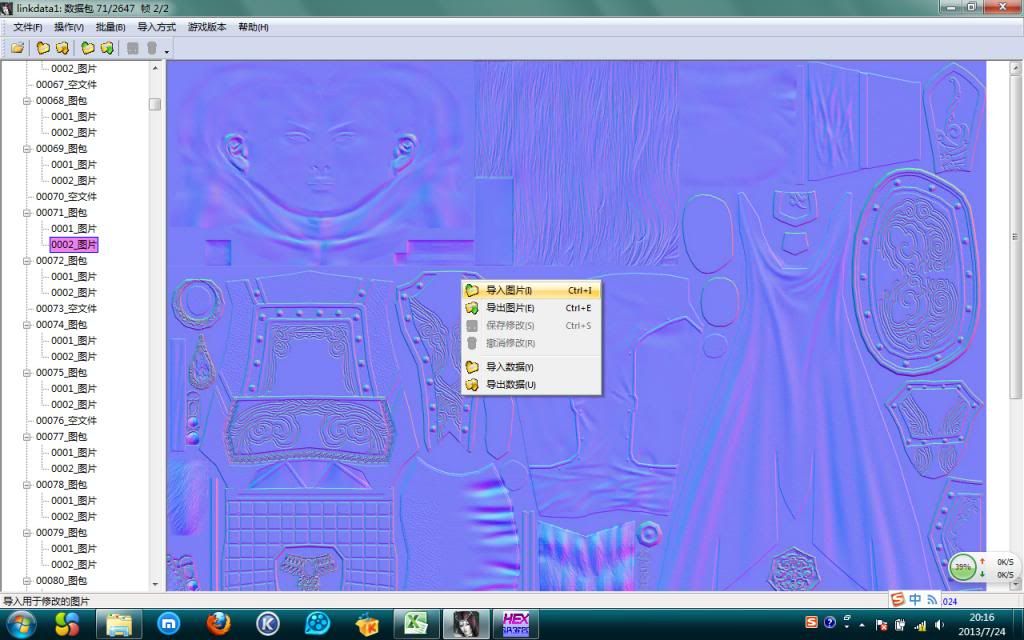Image resolution: width=1024 pixels, height=640 pixels.
Task: Collapse the 00068_图包 tree node
Action: [27, 101]
